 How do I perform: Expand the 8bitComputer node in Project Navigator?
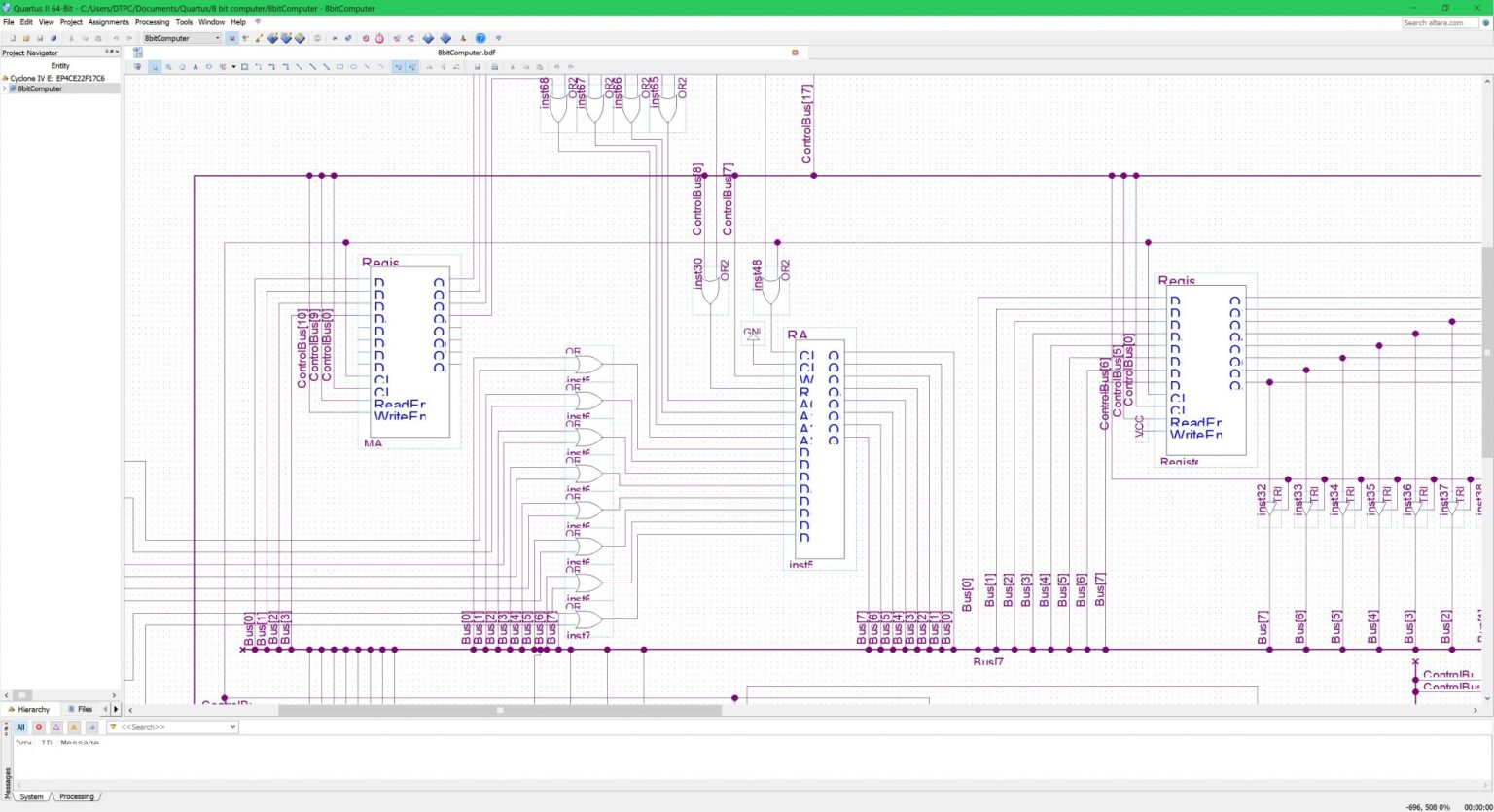coord(5,88)
